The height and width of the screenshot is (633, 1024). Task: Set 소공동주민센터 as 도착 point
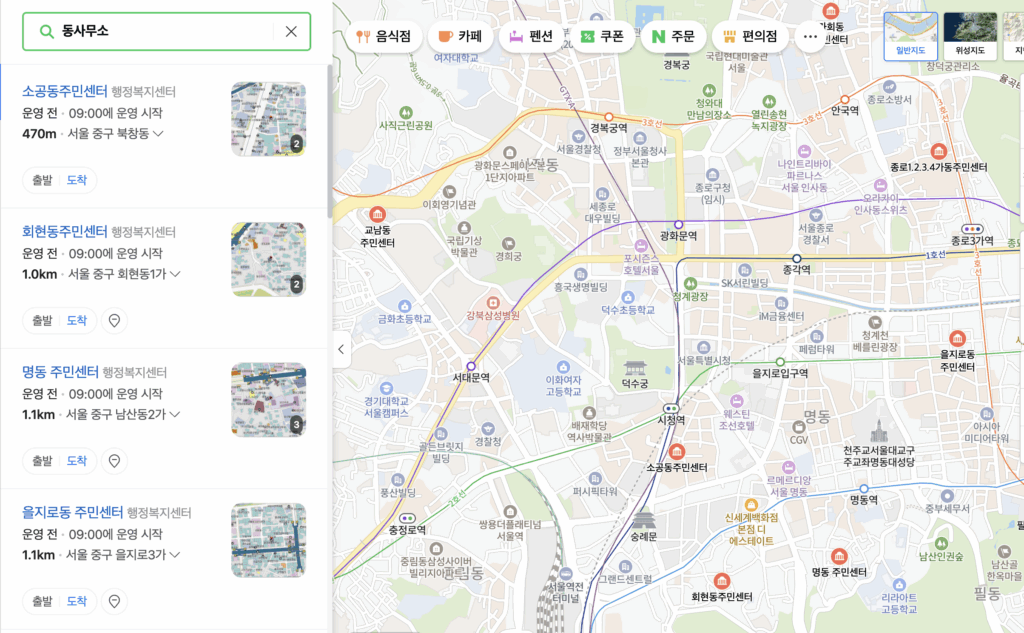tap(76, 180)
